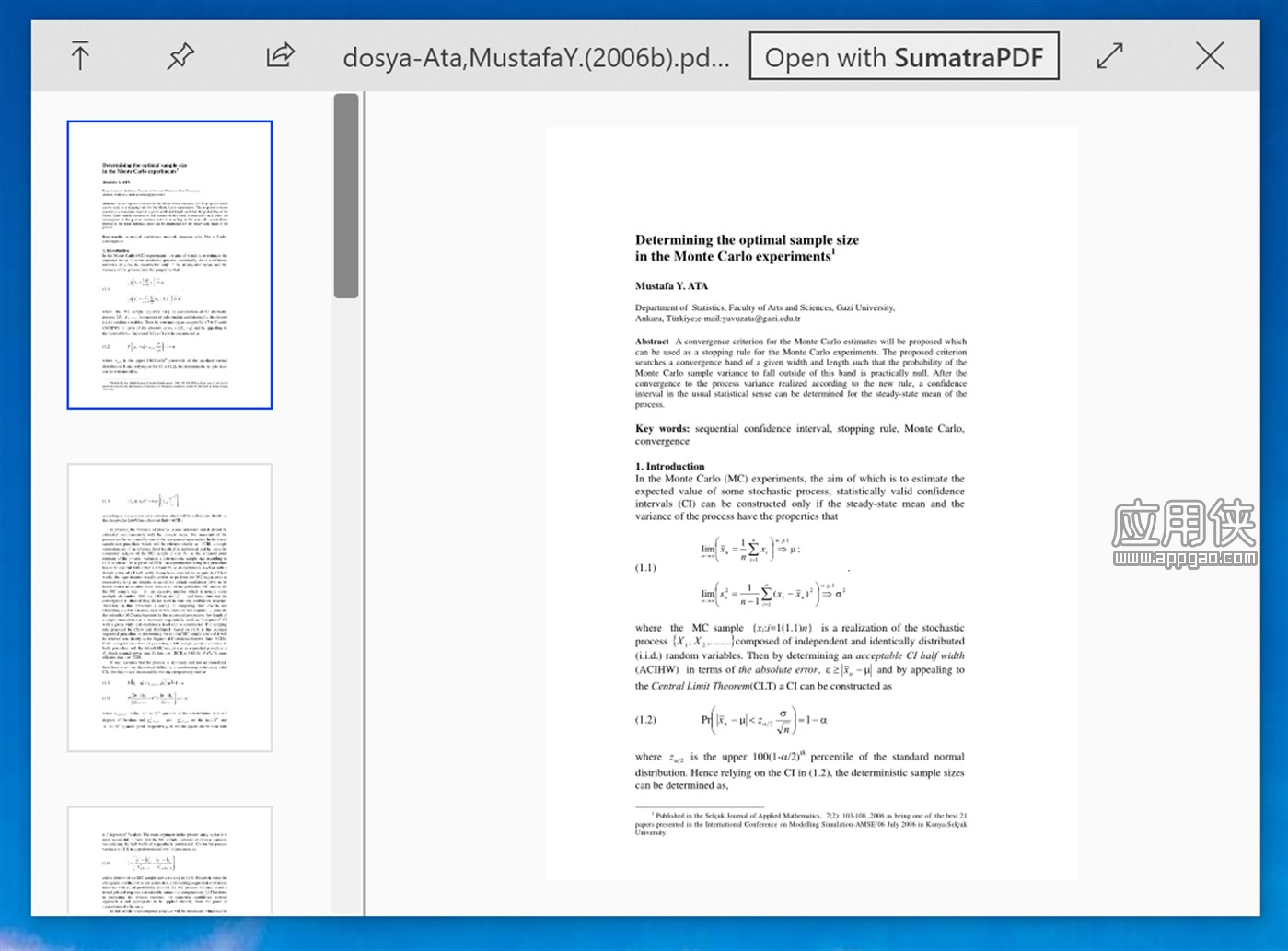Select the second page thumbnail
The image size is (1288, 951).
click(169, 608)
